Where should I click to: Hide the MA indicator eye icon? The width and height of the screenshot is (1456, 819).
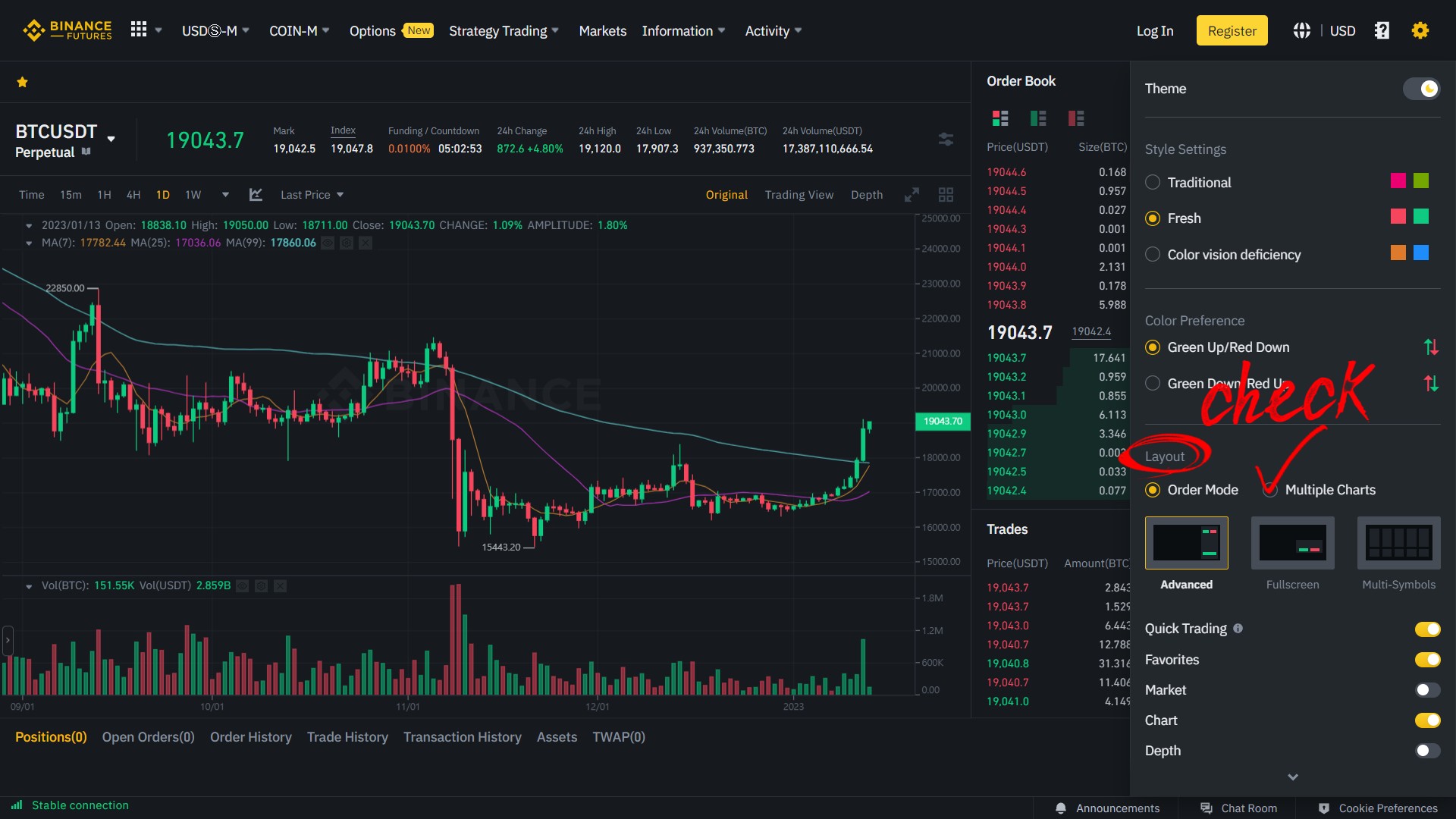[x=328, y=243]
